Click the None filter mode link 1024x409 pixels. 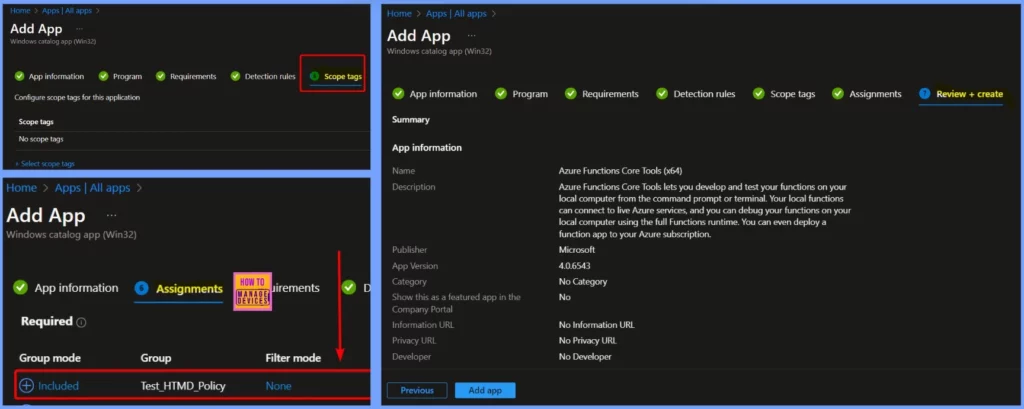[x=278, y=386]
